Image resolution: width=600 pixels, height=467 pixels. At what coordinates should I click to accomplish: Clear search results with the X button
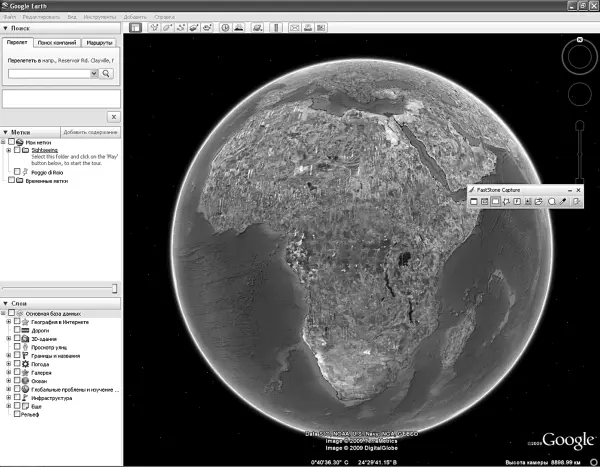click(114, 117)
